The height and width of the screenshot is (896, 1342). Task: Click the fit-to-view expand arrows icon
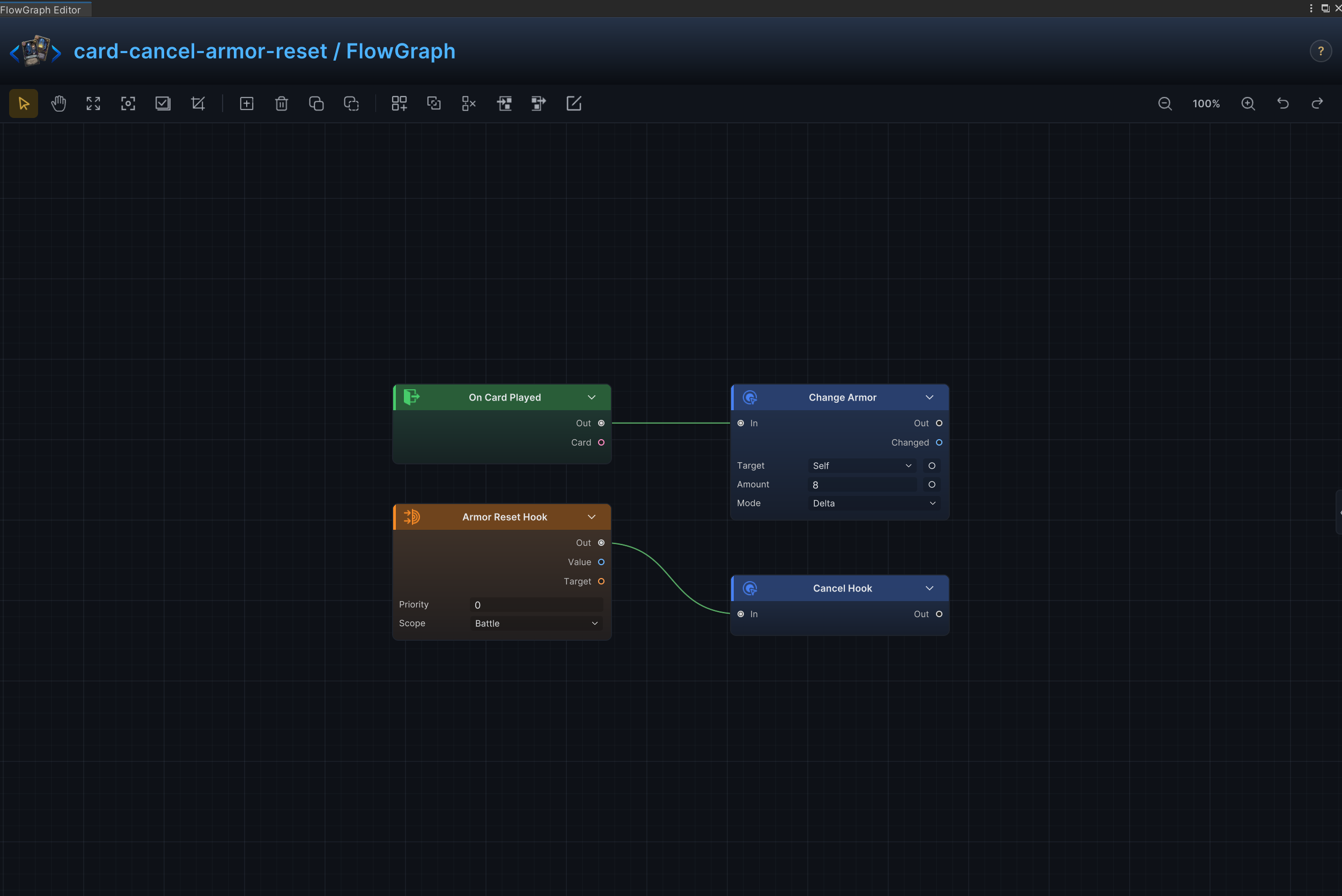tap(93, 103)
